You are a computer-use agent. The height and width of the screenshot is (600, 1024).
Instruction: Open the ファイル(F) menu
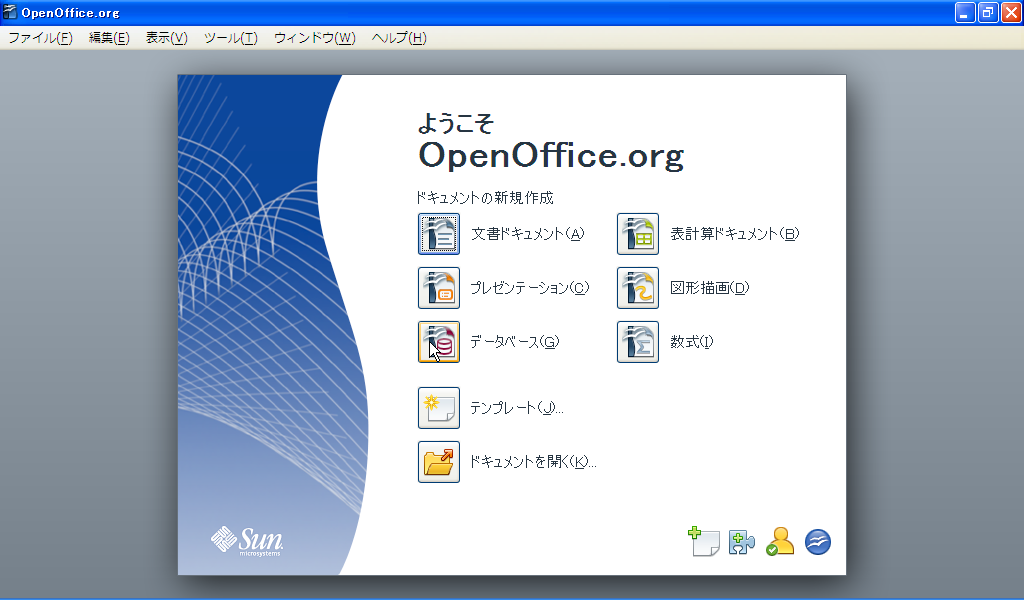[x=40, y=38]
